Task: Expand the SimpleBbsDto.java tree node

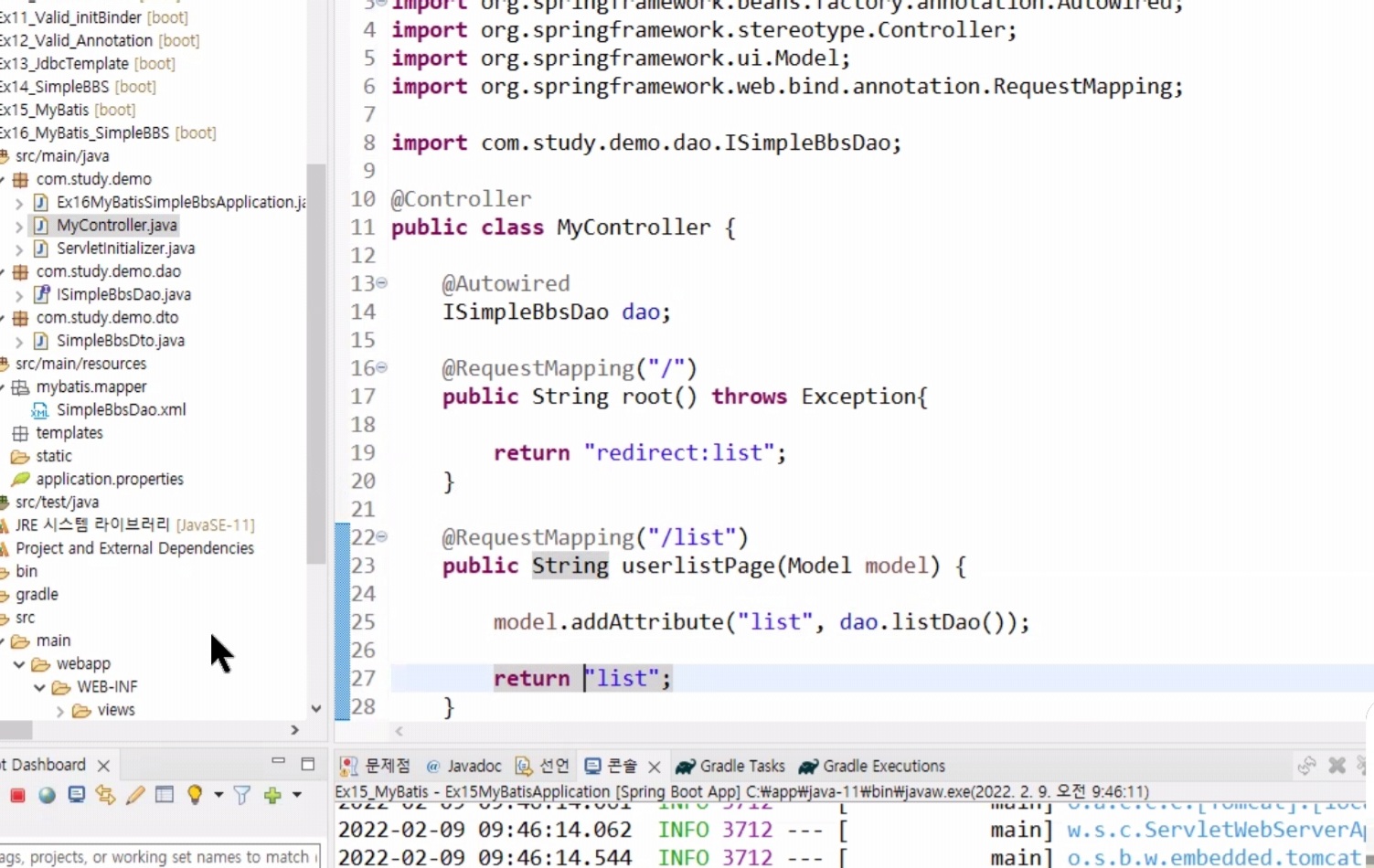Action: click(x=19, y=341)
